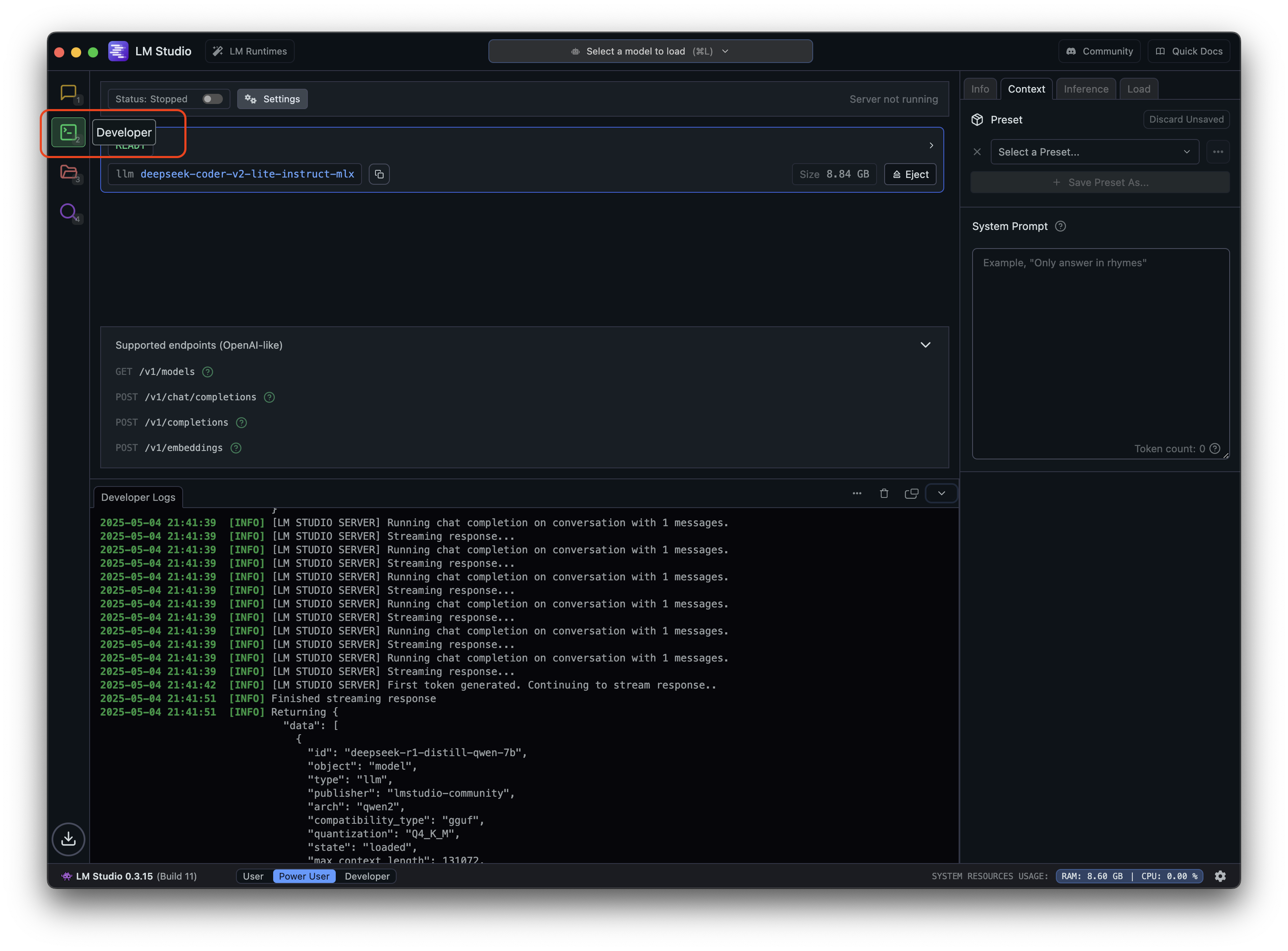Click Save Preset As button
The image size is (1288, 951).
(1100, 183)
